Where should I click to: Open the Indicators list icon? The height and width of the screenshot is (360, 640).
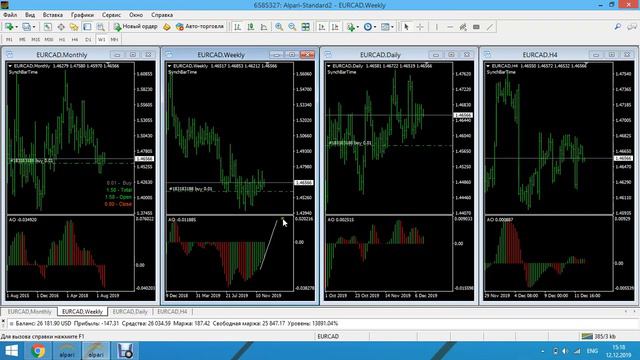(351, 27)
